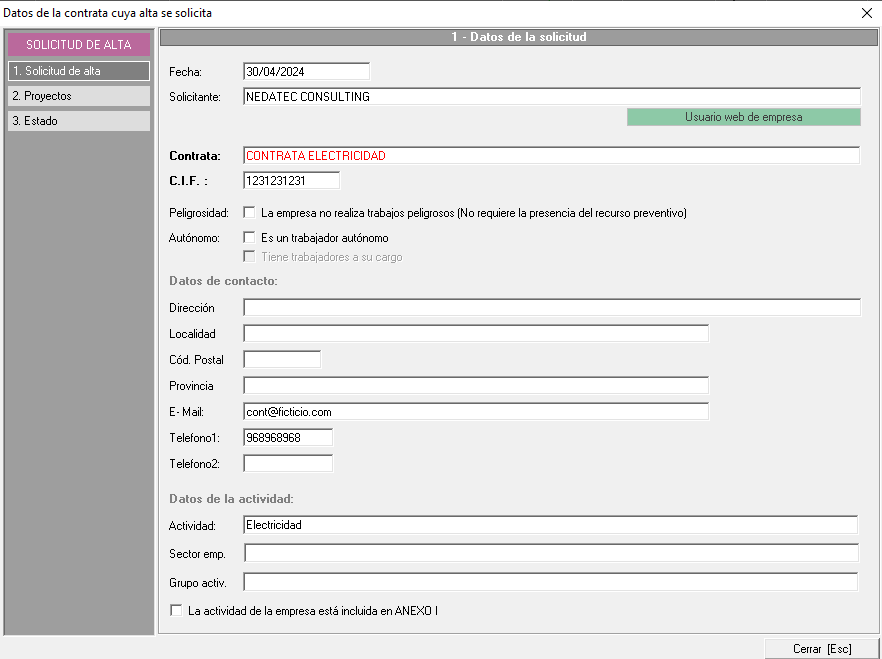Click the empty Telefono2 field
This screenshot has height=659, width=882.
(x=288, y=464)
